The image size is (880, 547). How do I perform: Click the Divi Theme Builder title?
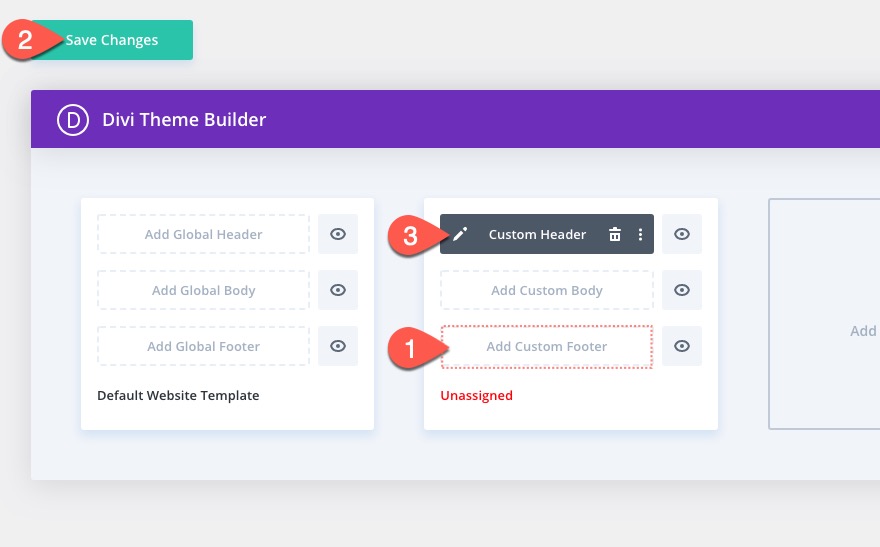(x=184, y=119)
